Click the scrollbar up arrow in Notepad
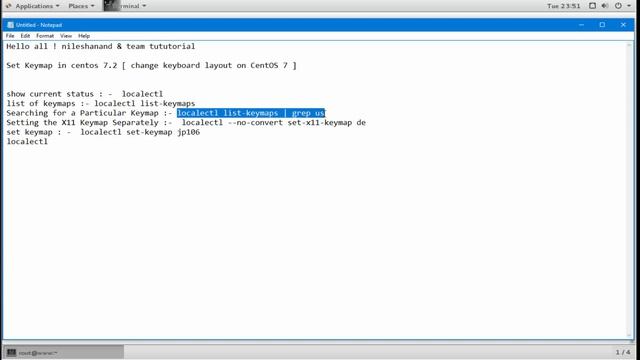The height and width of the screenshot is (360, 640). [x=630, y=44]
